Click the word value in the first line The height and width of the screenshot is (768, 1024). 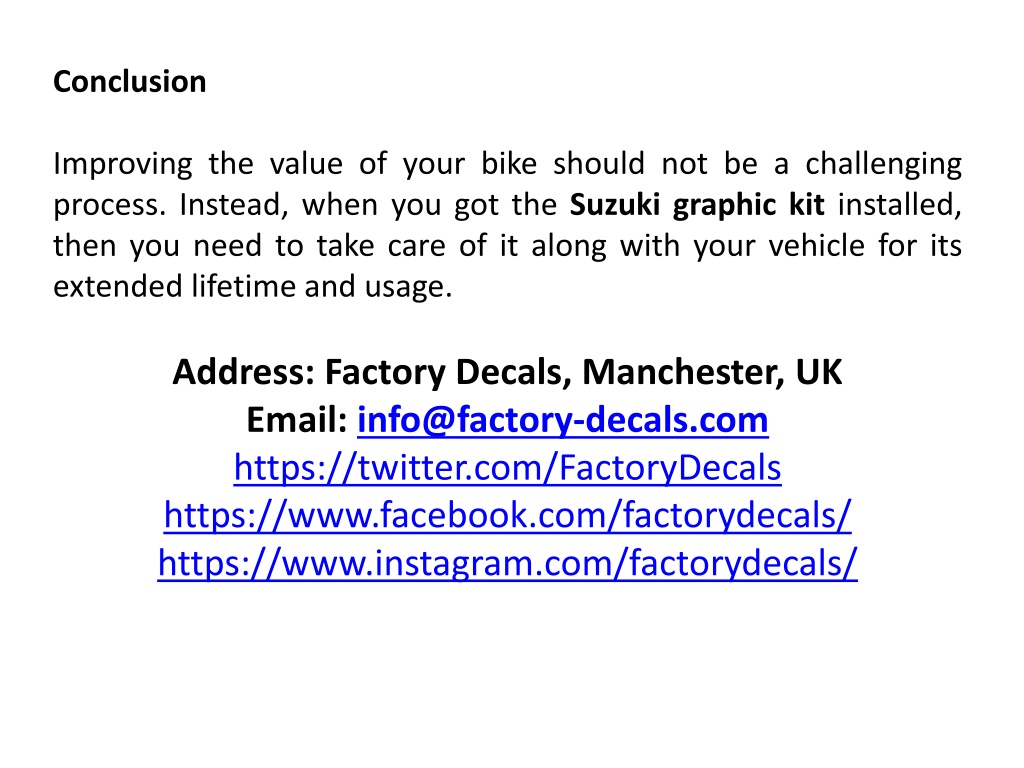[306, 164]
